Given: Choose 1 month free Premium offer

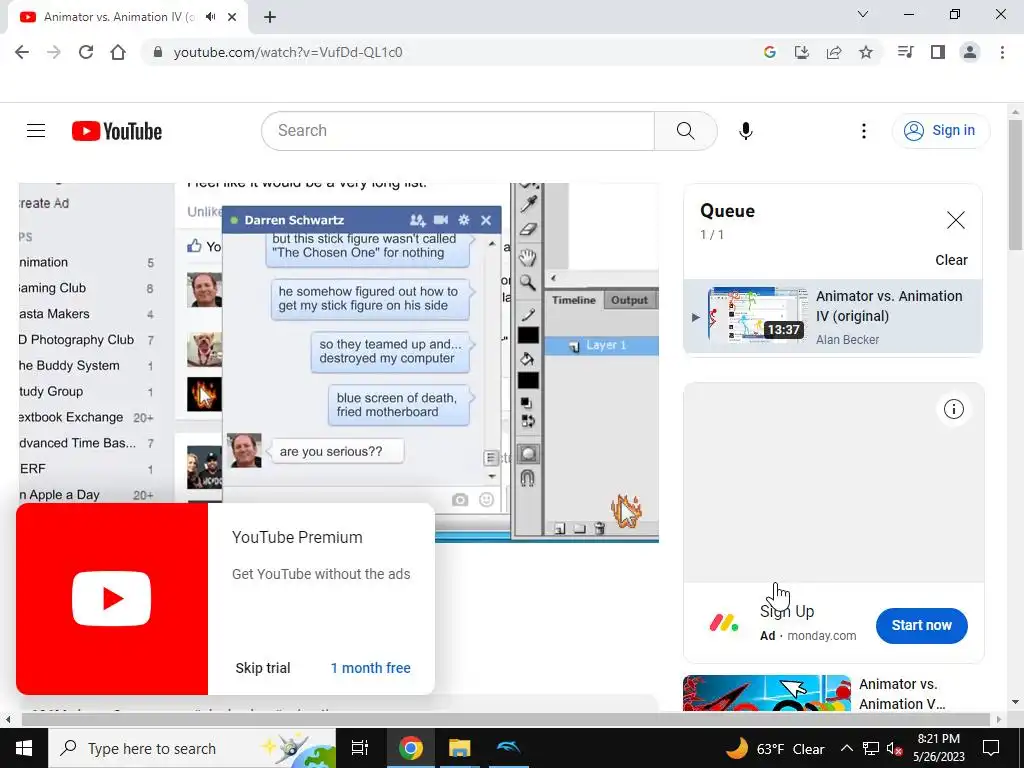Looking at the screenshot, I should coord(370,668).
